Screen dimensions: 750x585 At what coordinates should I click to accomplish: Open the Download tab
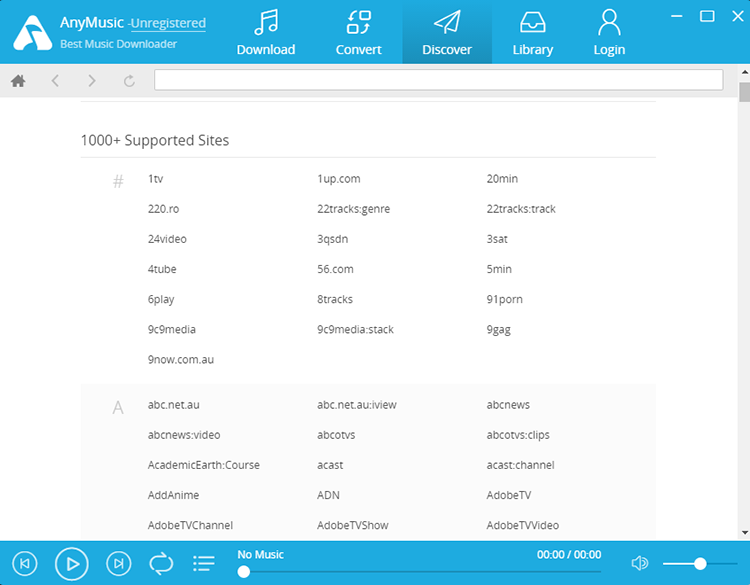pyautogui.click(x=265, y=33)
